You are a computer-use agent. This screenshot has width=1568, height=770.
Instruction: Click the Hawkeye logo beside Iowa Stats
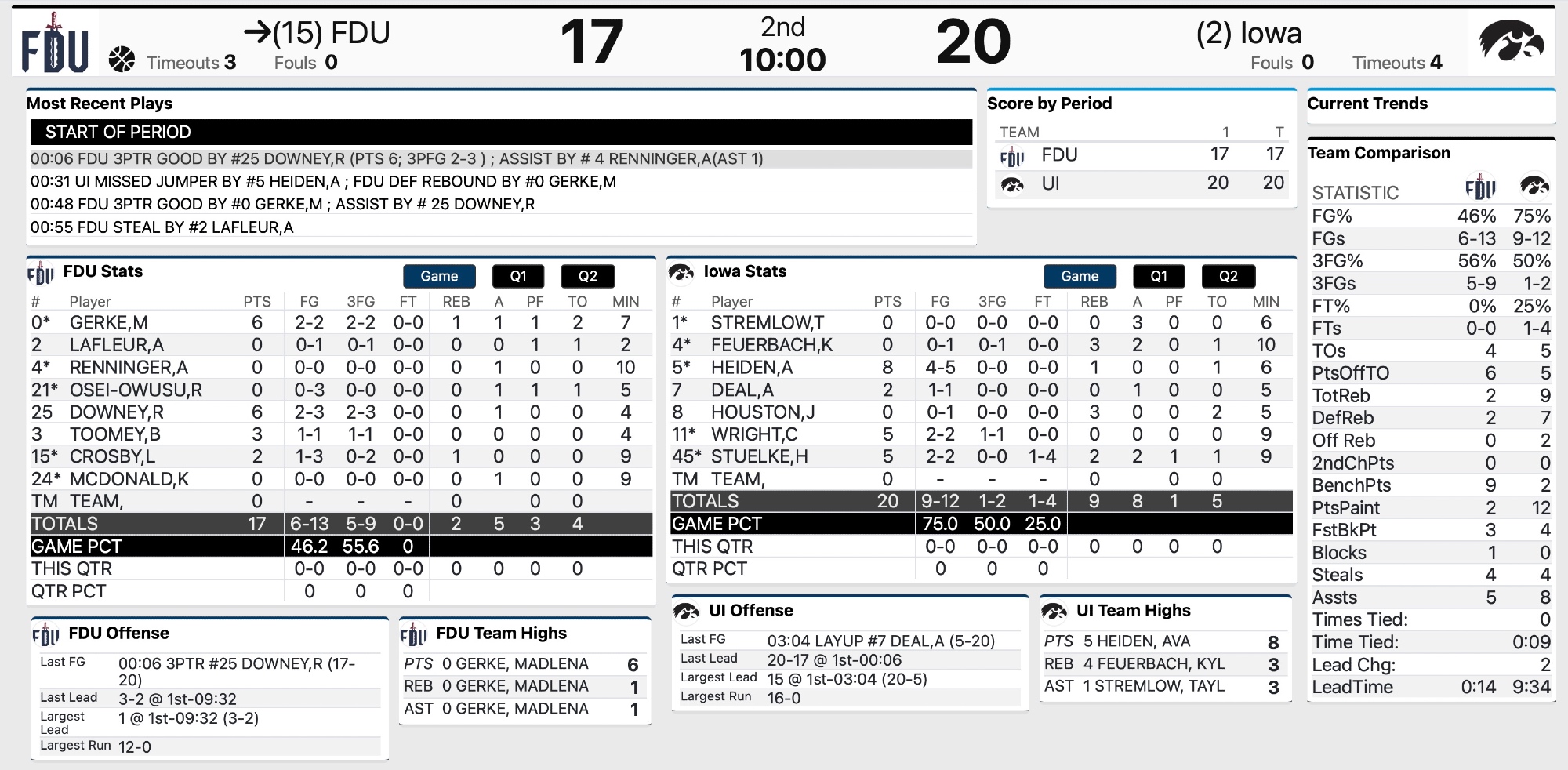pyautogui.click(x=681, y=273)
